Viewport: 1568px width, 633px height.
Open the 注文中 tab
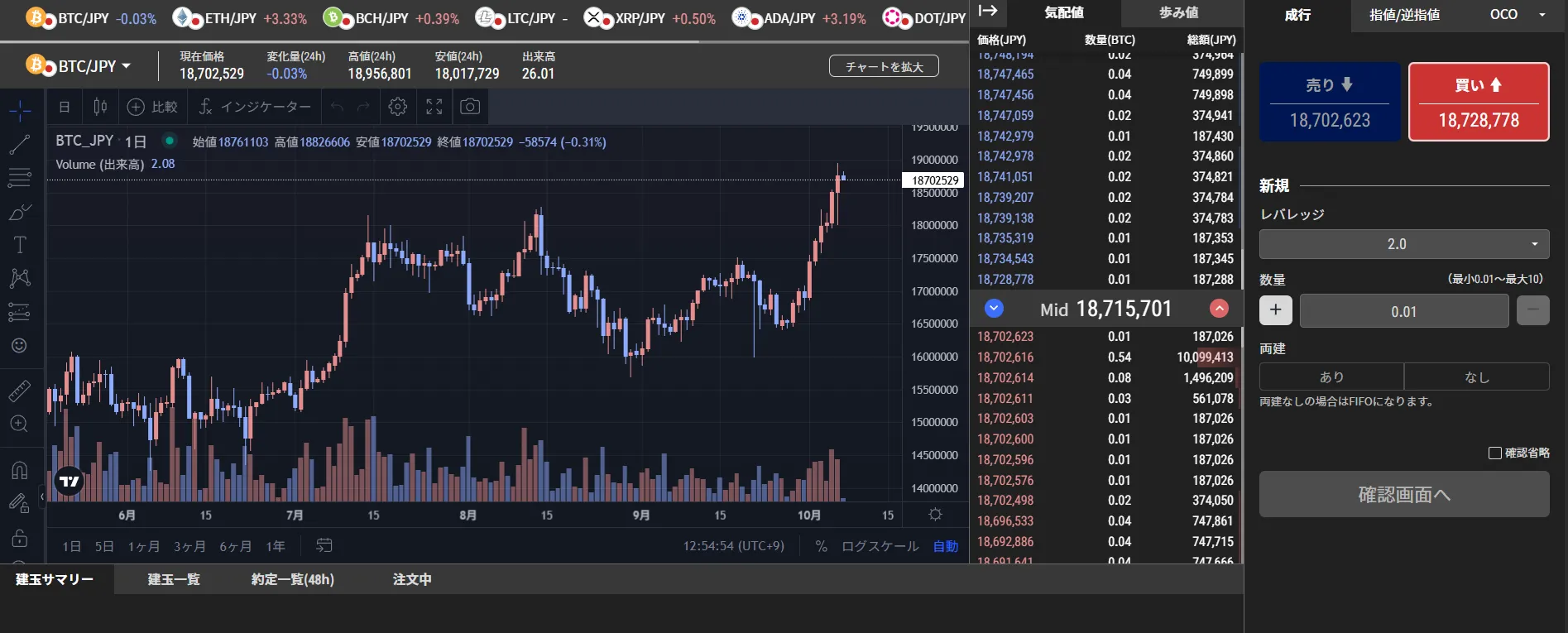tap(412, 579)
